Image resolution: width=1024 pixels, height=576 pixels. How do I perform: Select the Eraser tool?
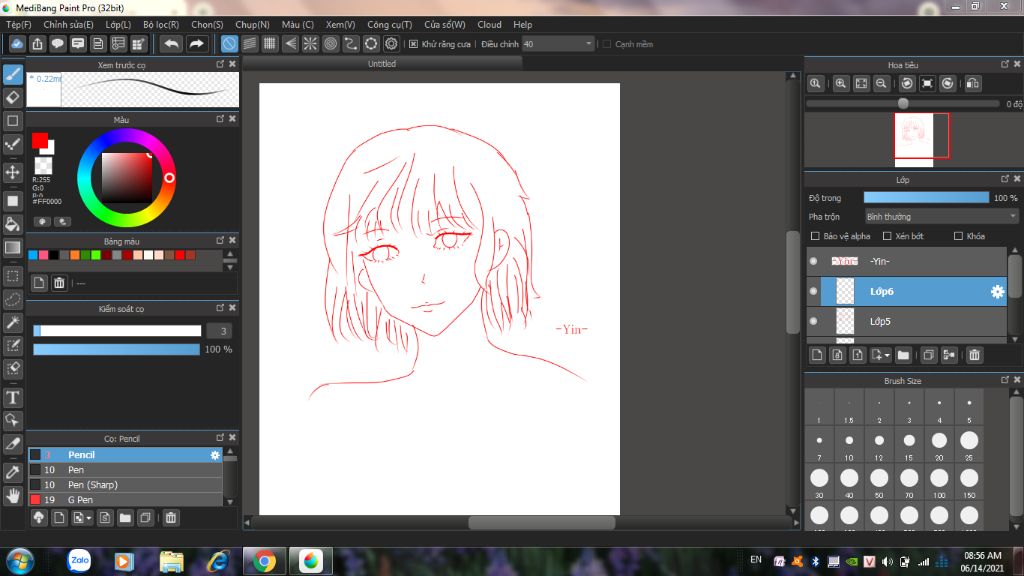12,97
